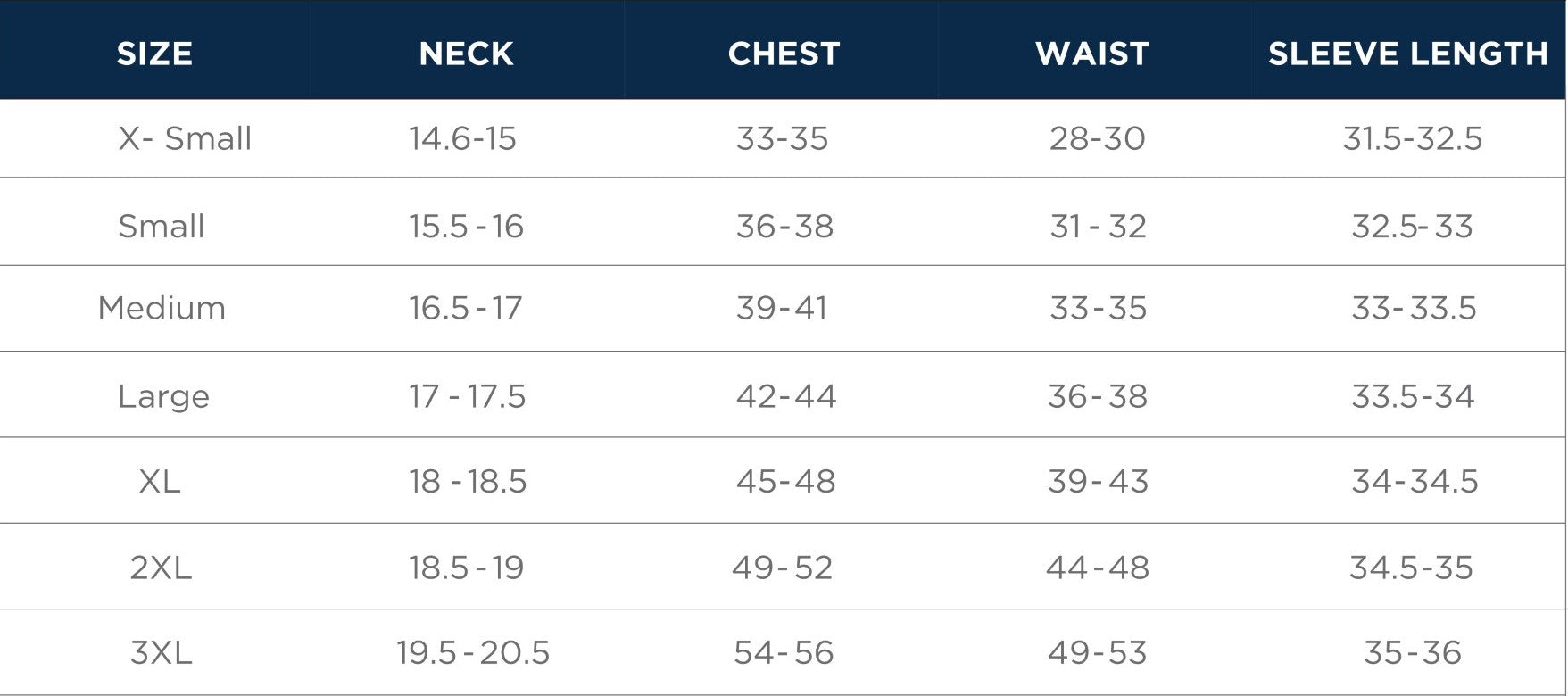Image resolution: width=1568 pixels, height=696 pixels.
Task: Click waist value 36-38 for Large
Action: (x=1098, y=395)
